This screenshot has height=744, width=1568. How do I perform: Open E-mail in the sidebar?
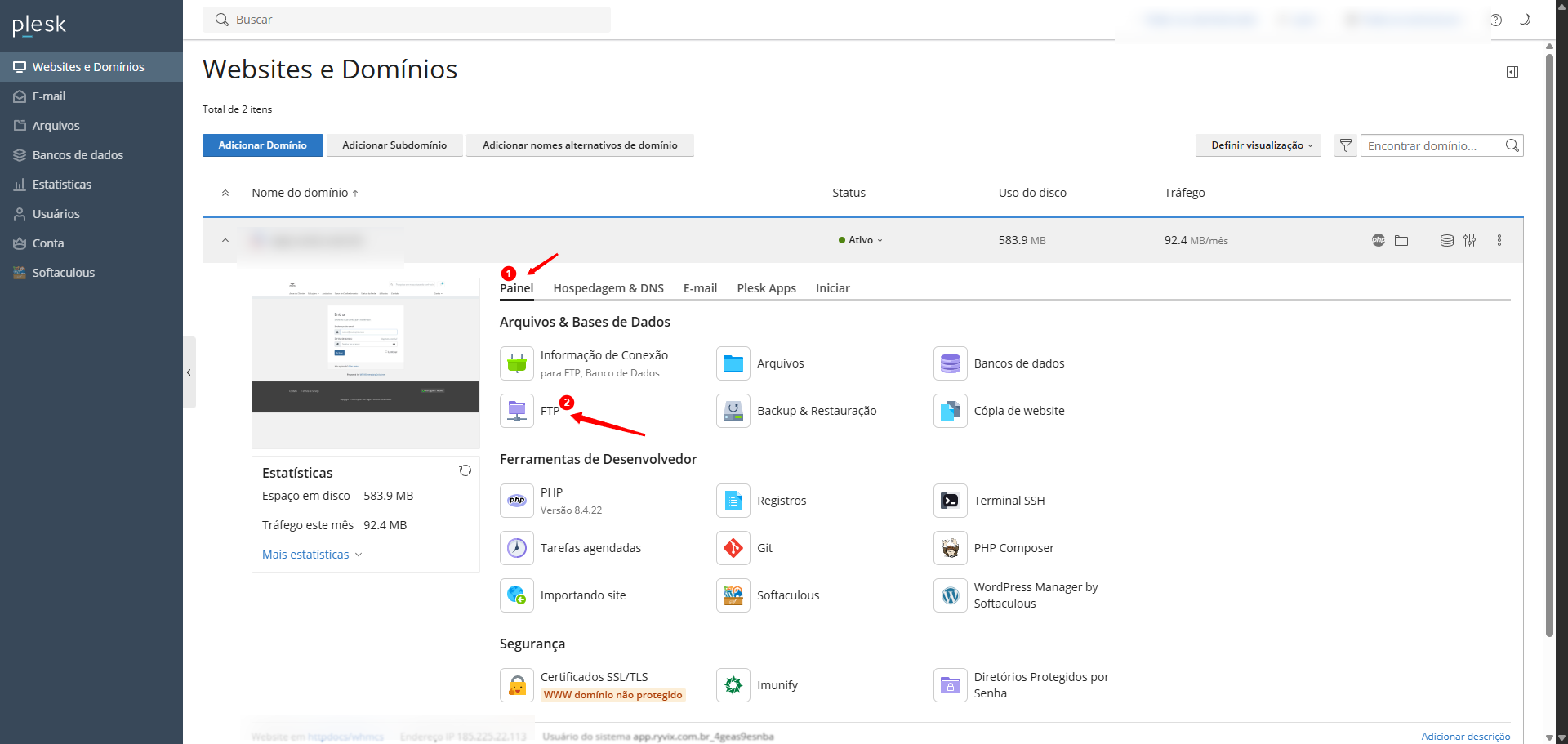click(91, 96)
